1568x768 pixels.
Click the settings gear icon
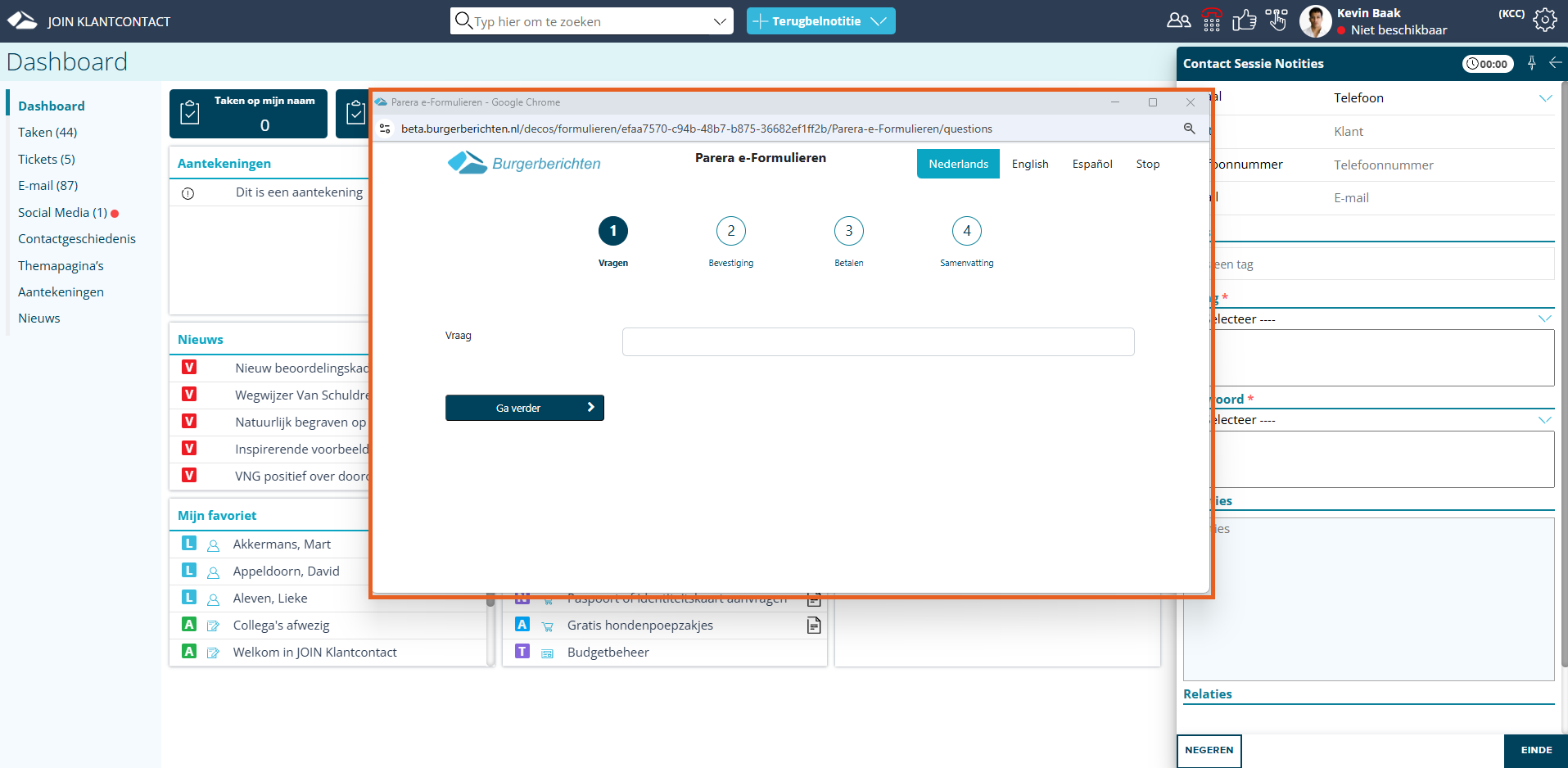pyautogui.click(x=1544, y=20)
